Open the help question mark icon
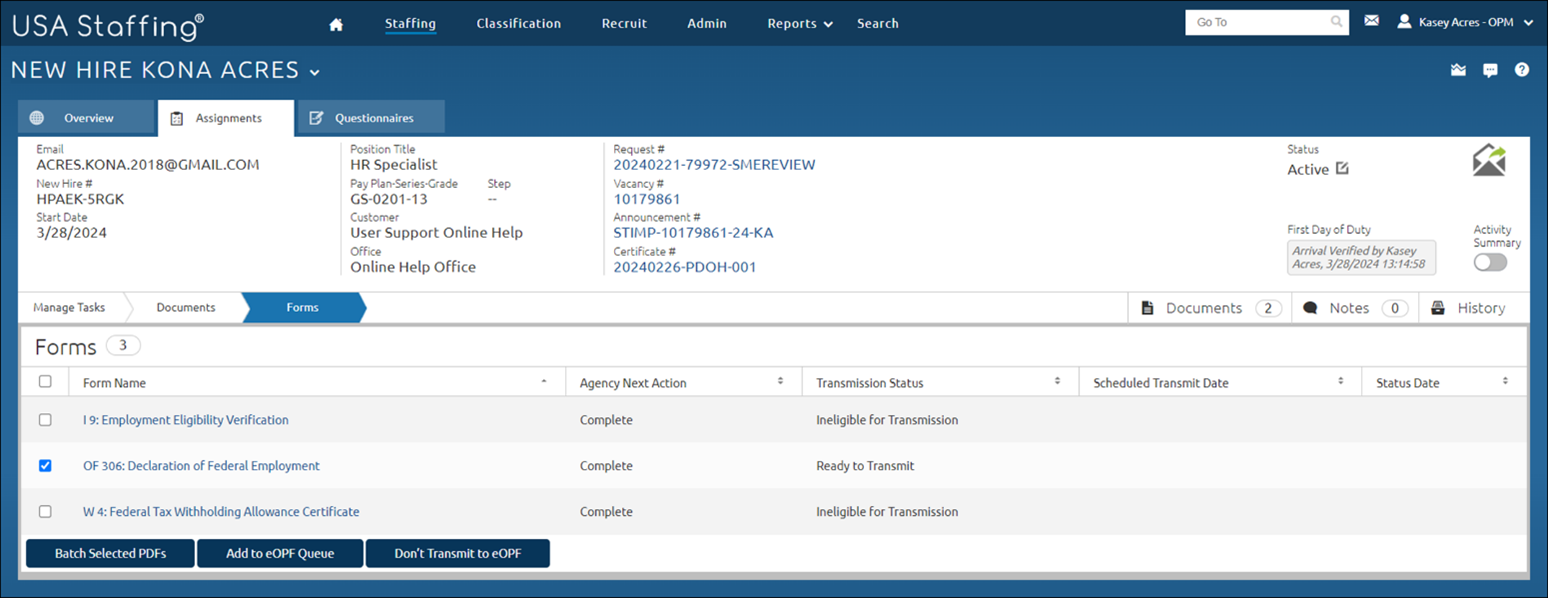Image resolution: width=1548 pixels, height=598 pixels. pos(1522,70)
